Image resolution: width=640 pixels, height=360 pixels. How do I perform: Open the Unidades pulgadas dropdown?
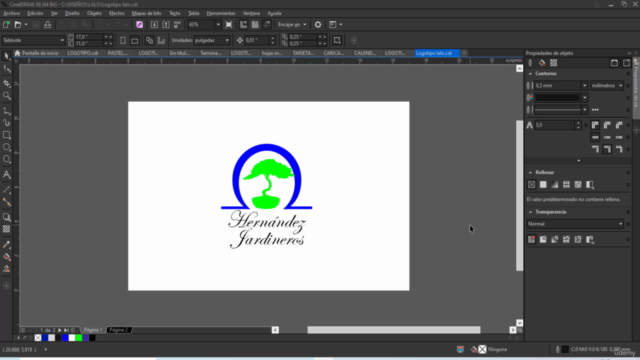(227, 40)
